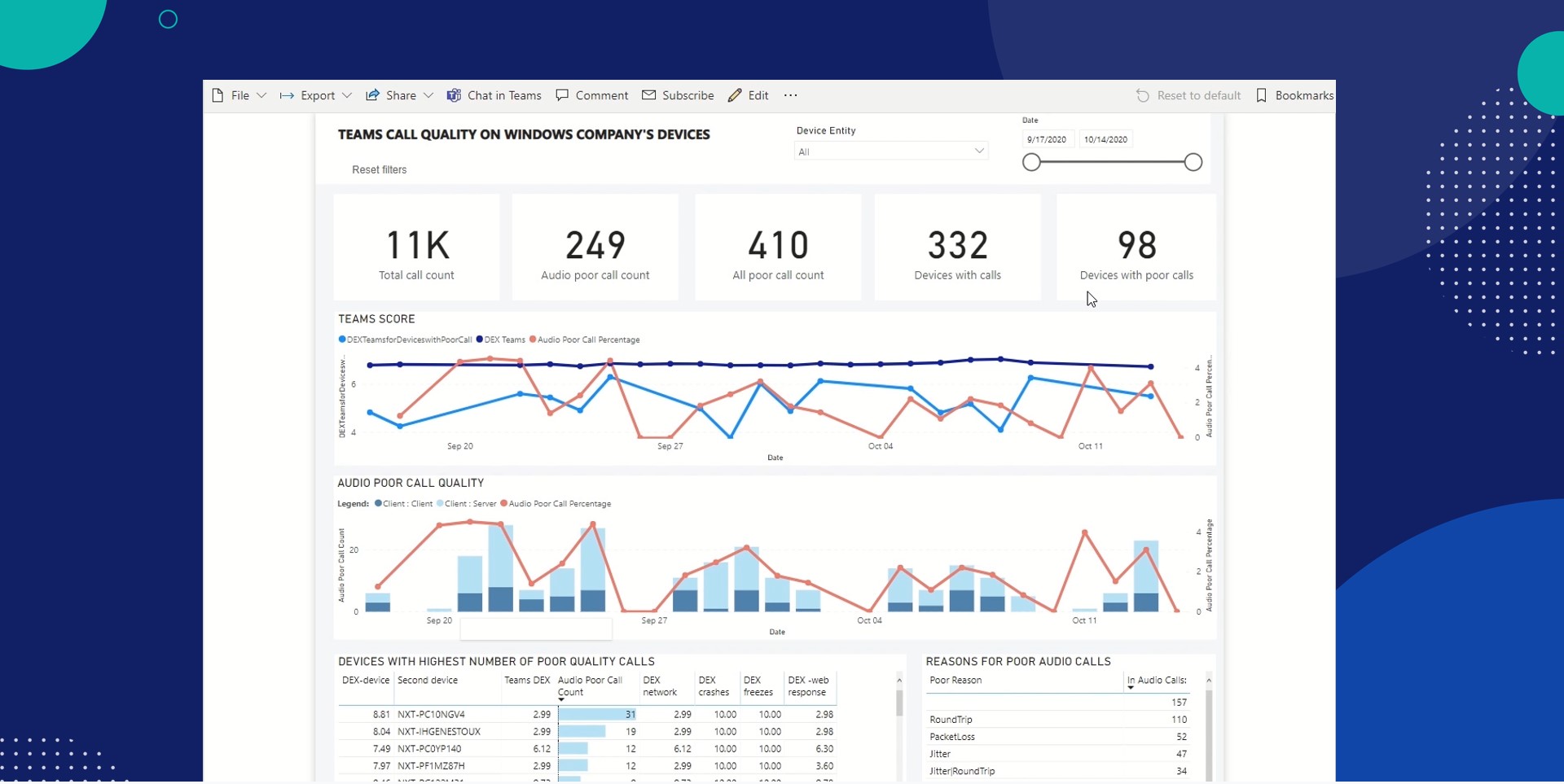Click the end handle of Date slider
1564x784 pixels.
click(1193, 162)
